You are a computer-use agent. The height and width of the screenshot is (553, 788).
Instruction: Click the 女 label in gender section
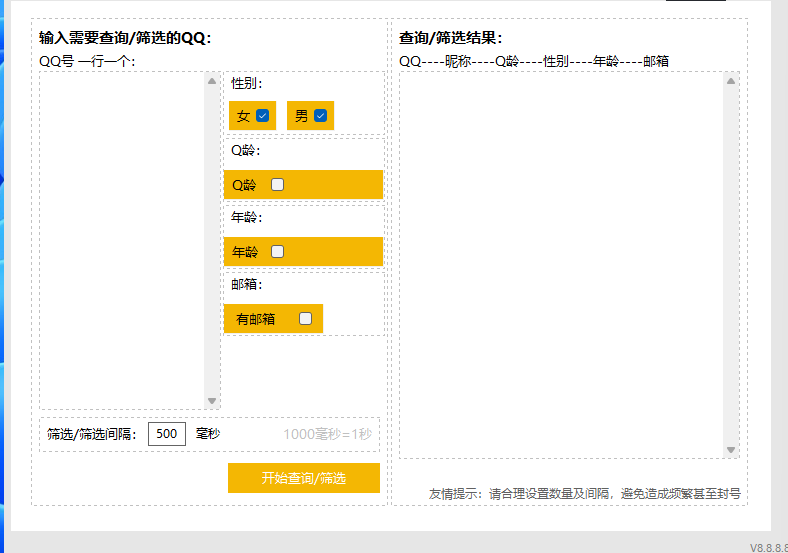pyautogui.click(x=243, y=116)
